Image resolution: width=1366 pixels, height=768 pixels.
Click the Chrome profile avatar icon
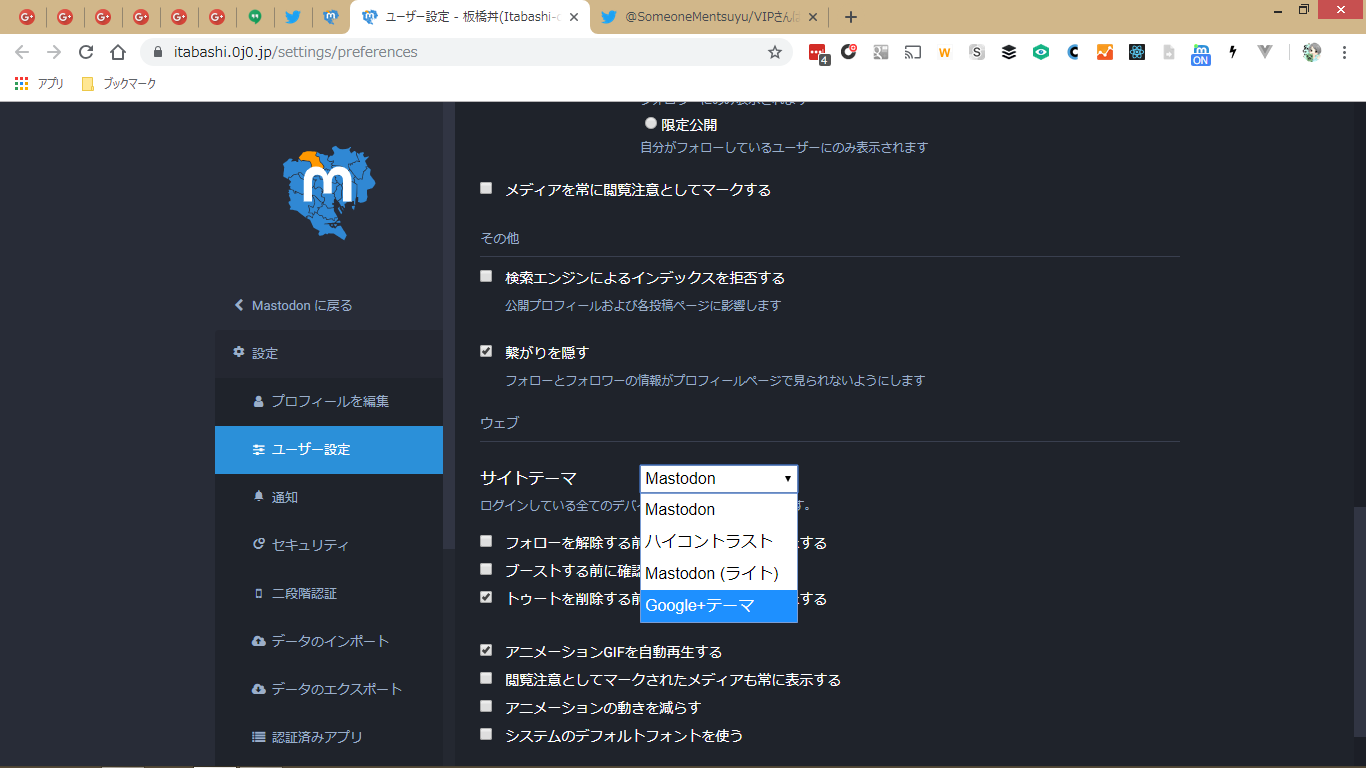[1312, 52]
